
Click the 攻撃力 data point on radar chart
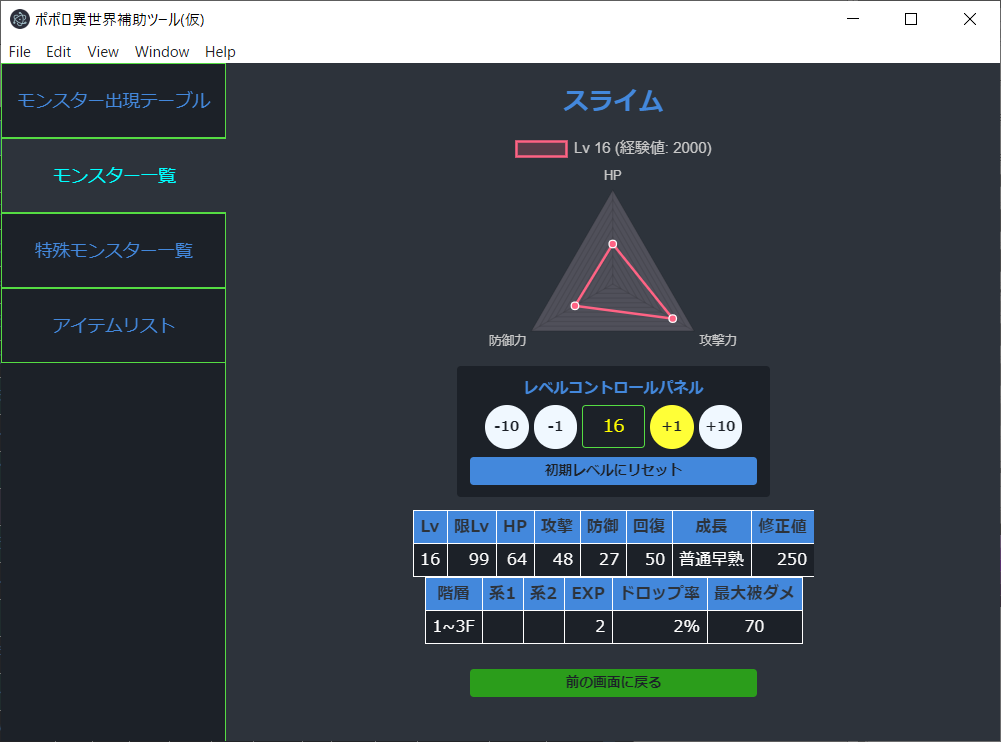(x=672, y=319)
